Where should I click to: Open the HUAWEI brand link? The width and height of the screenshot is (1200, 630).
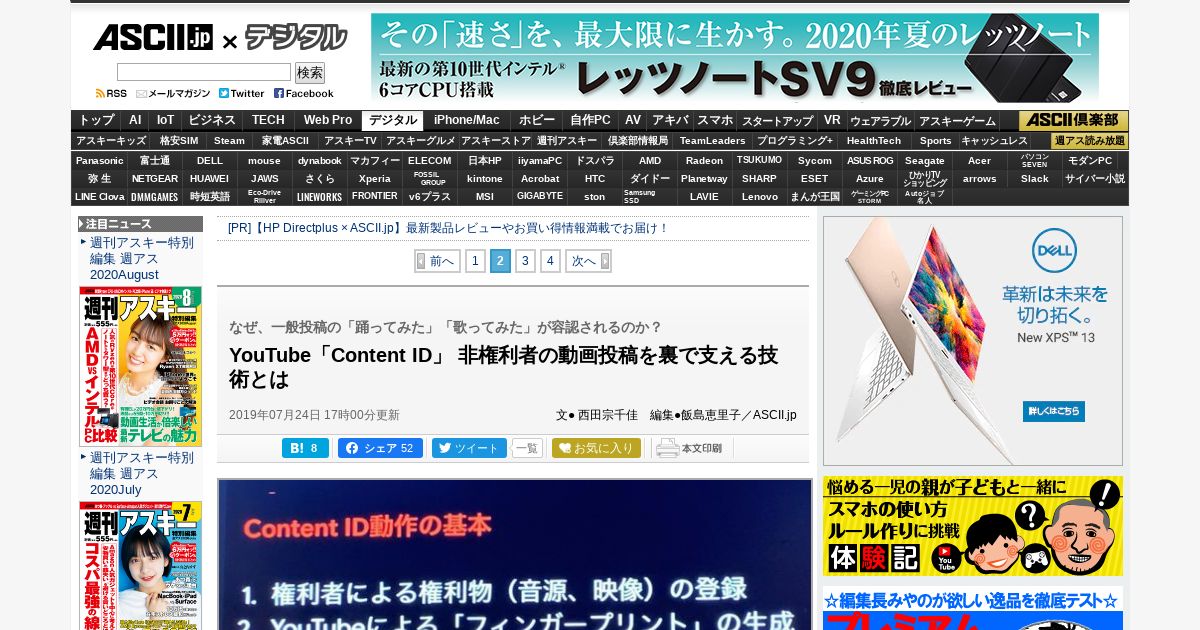[x=210, y=178]
